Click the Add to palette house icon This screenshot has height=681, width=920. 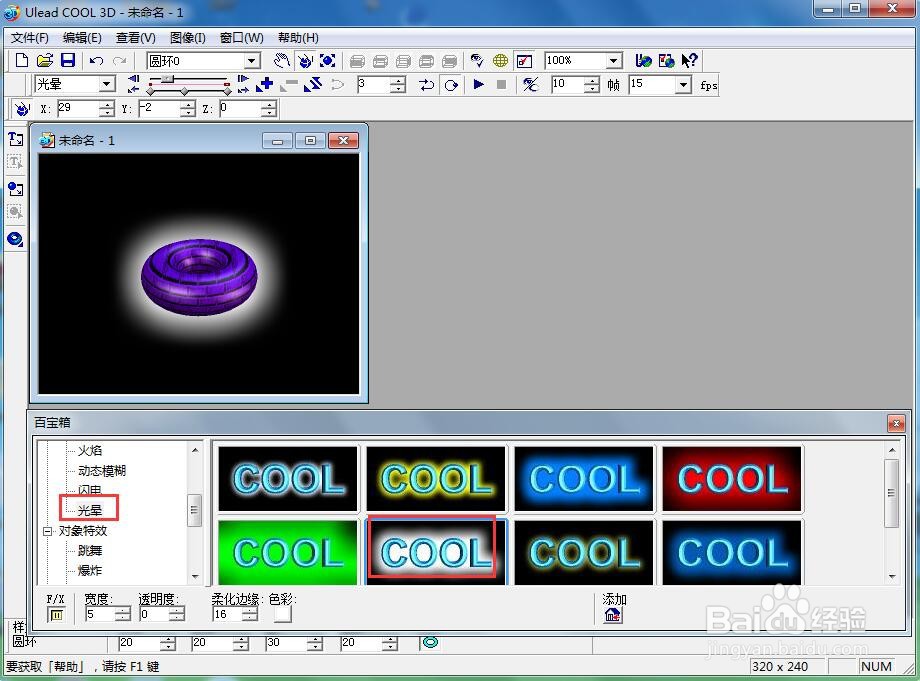click(x=613, y=615)
